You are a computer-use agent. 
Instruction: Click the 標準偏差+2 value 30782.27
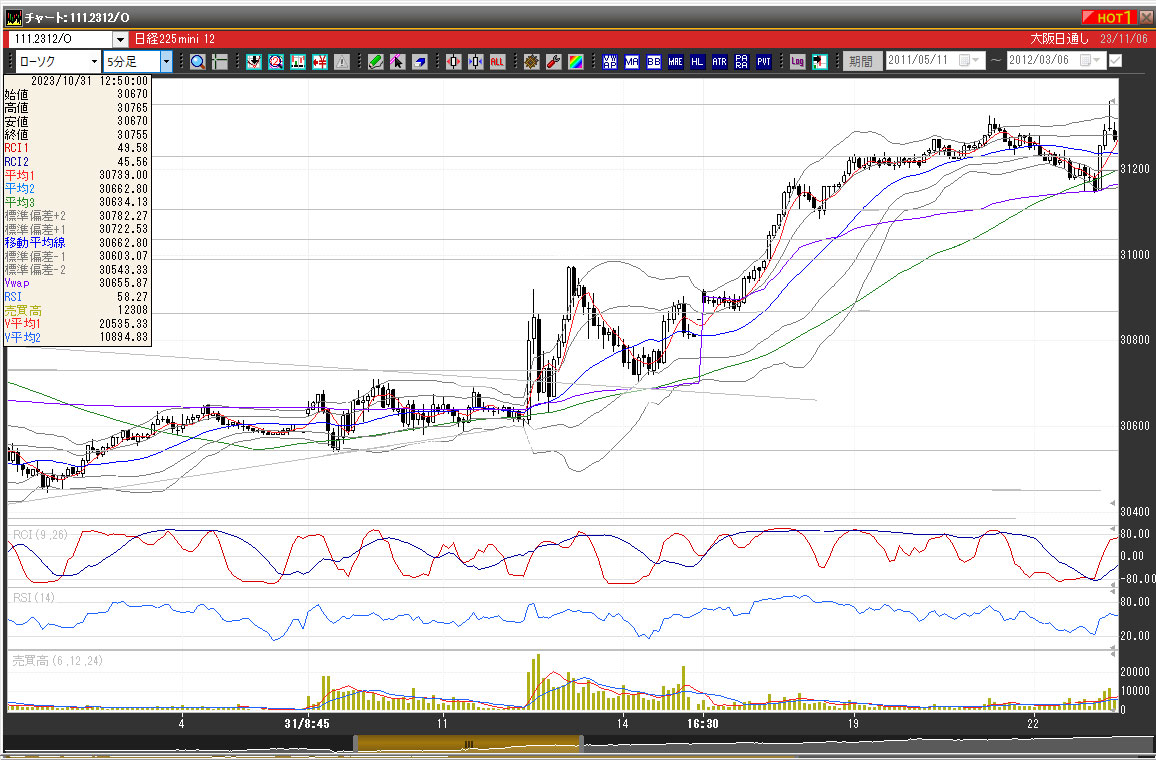pos(124,216)
